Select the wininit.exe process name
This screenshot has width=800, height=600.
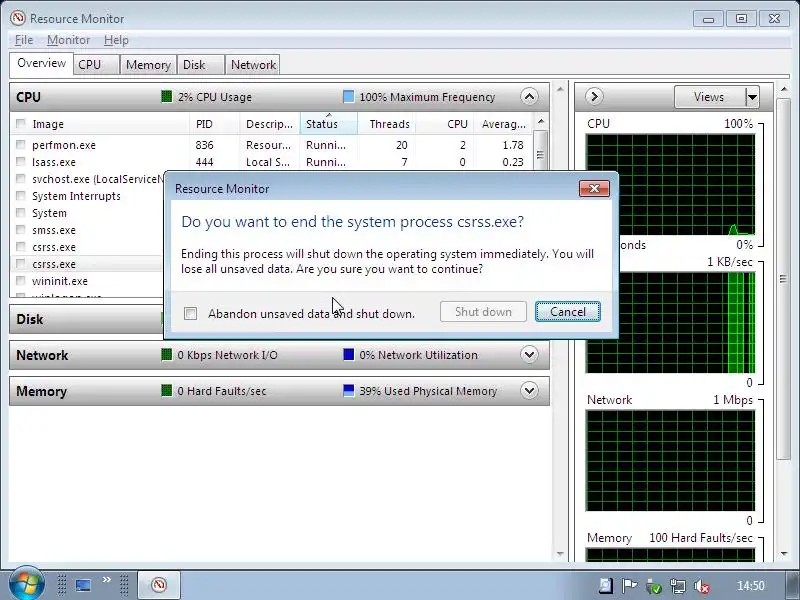click(60, 281)
